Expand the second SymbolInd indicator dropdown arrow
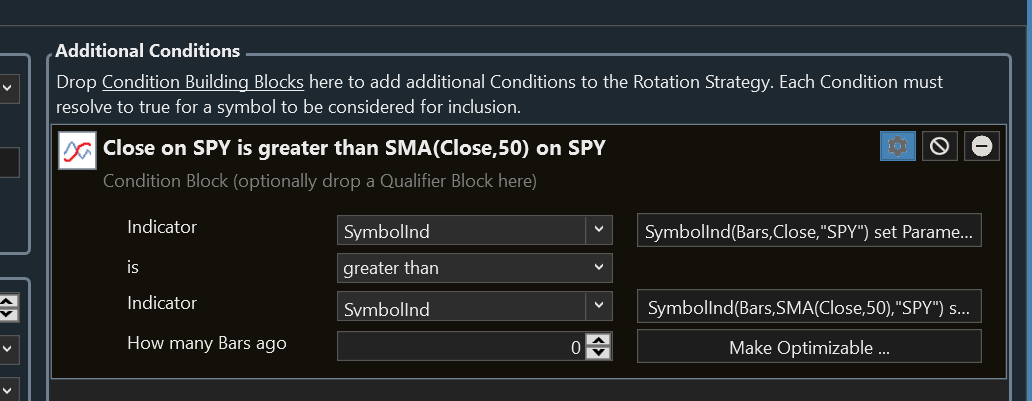The height and width of the screenshot is (401, 1032). 598,305
